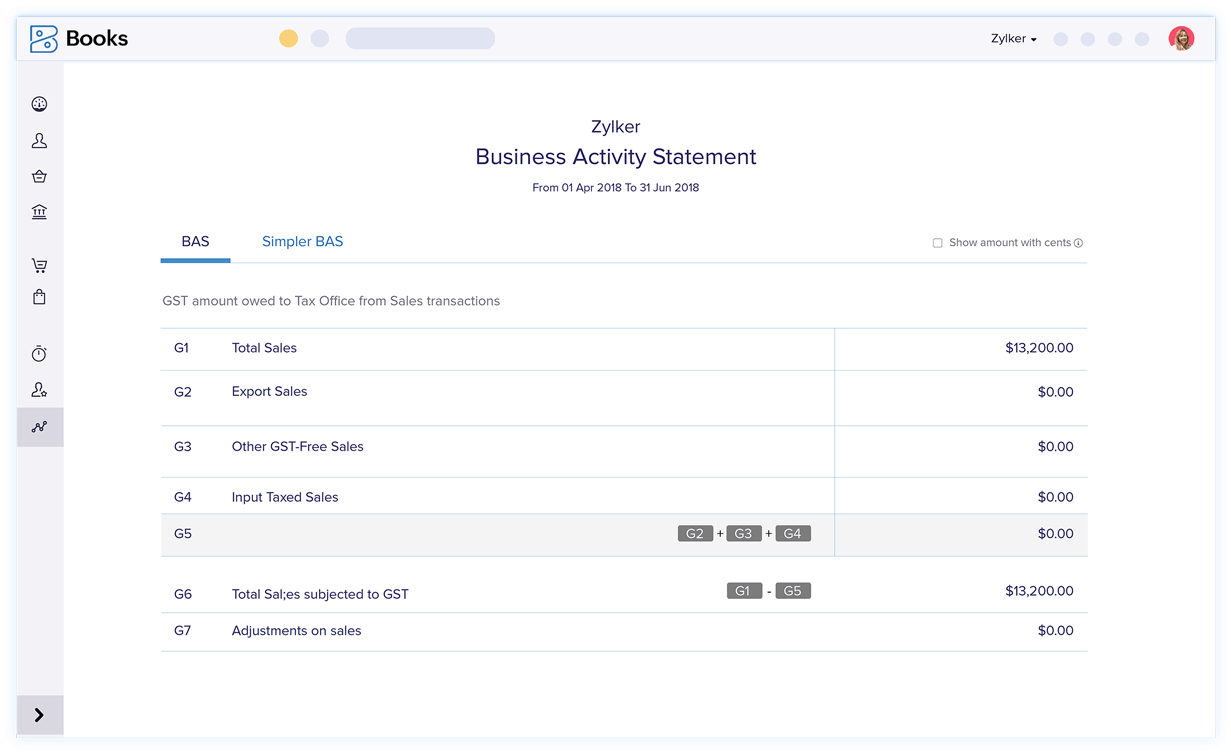
Task: Enable Show amount with cents checkbox
Action: 937,243
